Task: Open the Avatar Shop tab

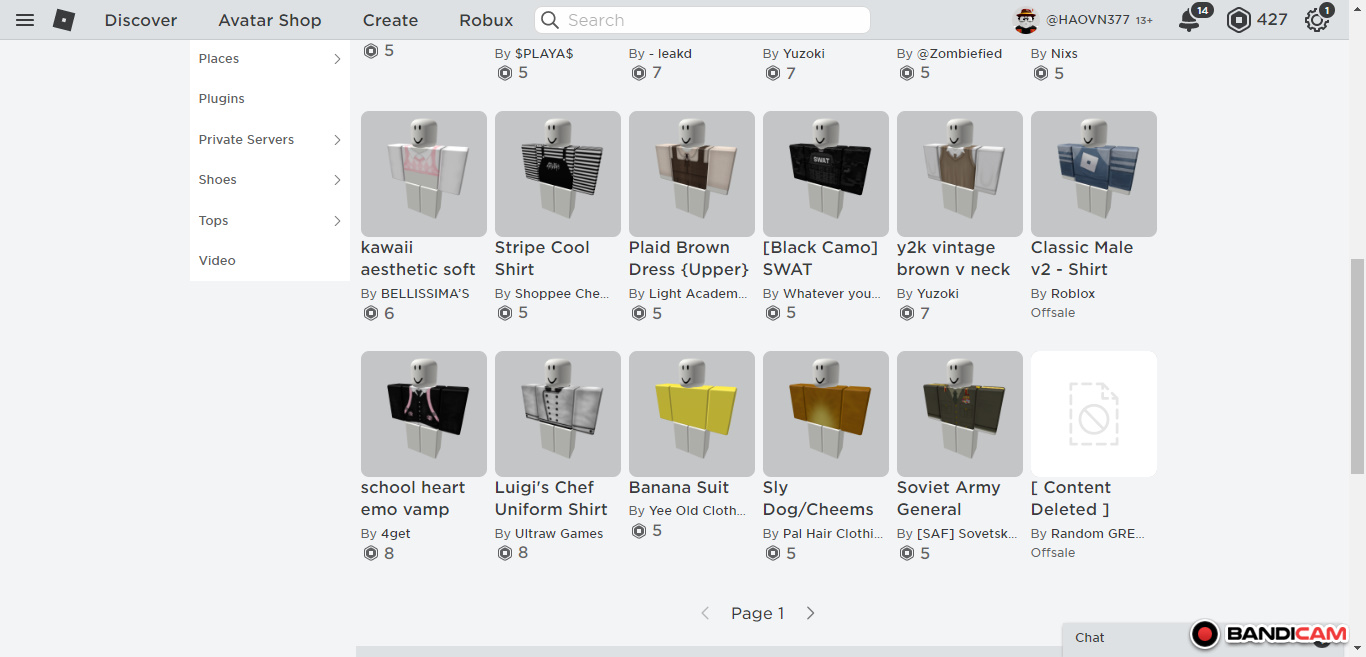Action: coord(270,20)
